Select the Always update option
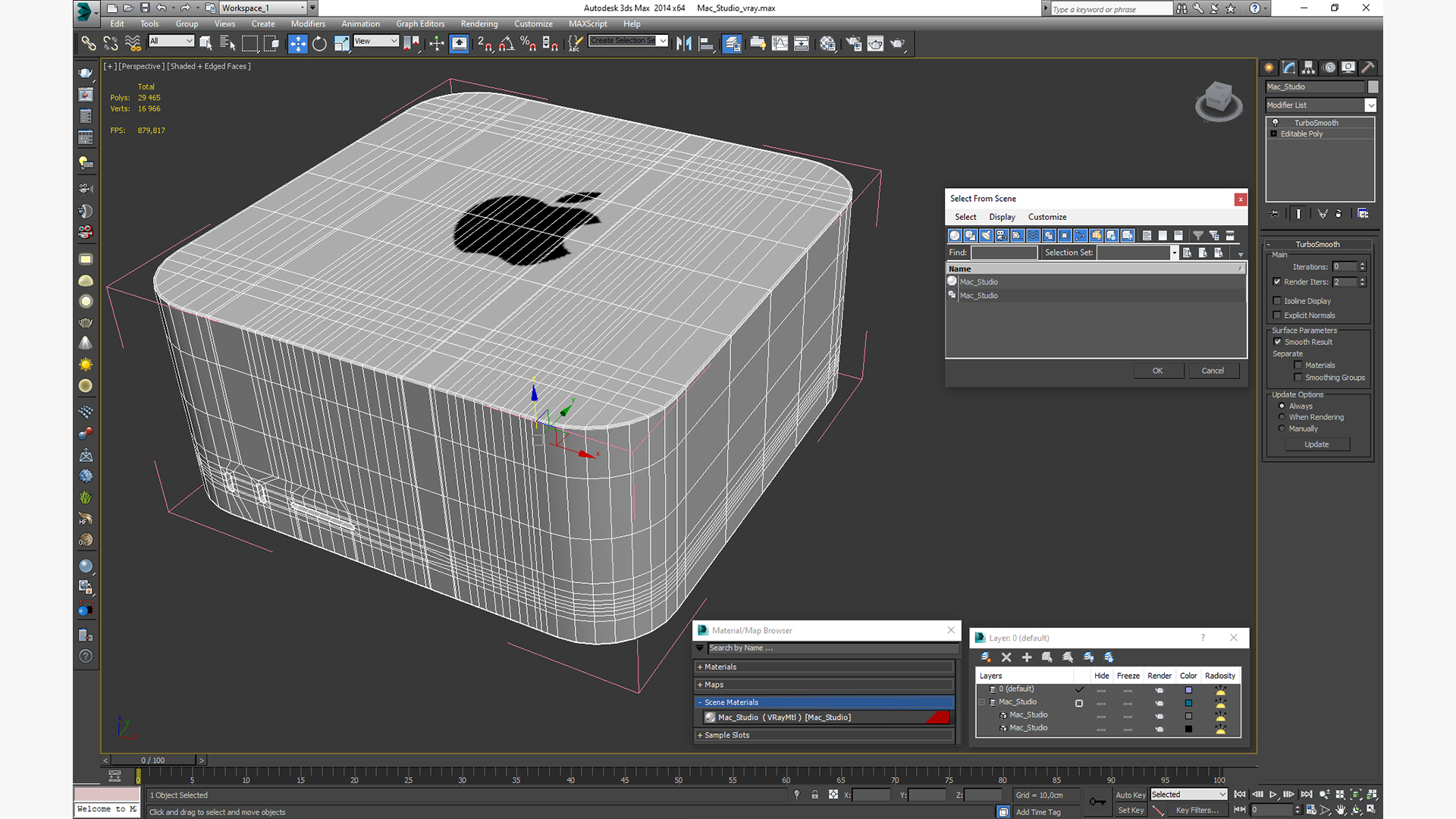Viewport: 1456px width, 819px height. (1282, 406)
